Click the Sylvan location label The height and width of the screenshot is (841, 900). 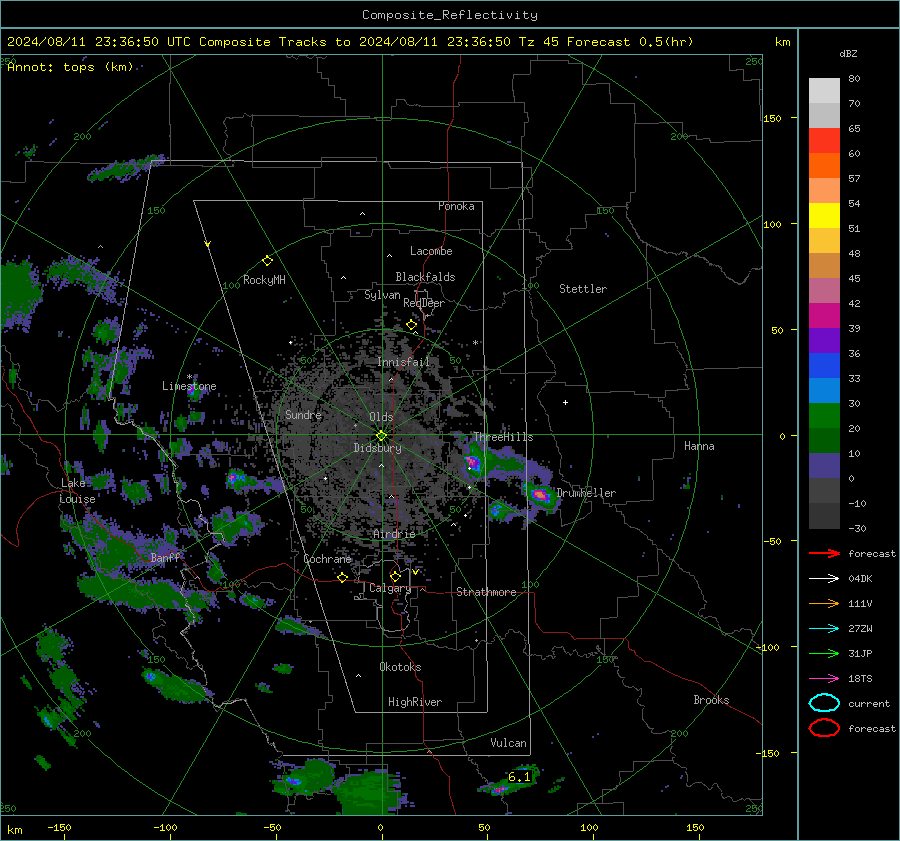tap(382, 296)
